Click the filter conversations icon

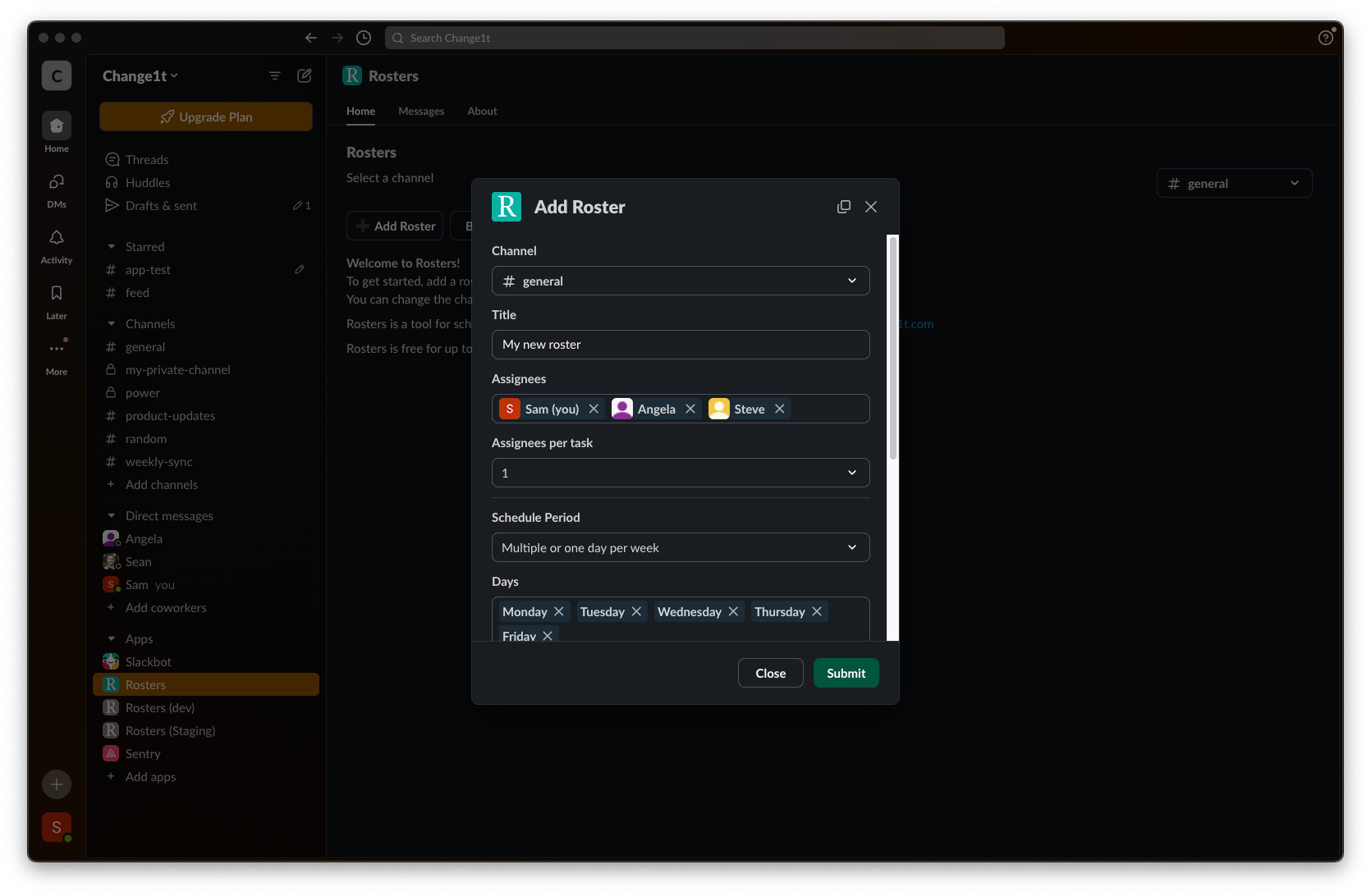coord(275,75)
